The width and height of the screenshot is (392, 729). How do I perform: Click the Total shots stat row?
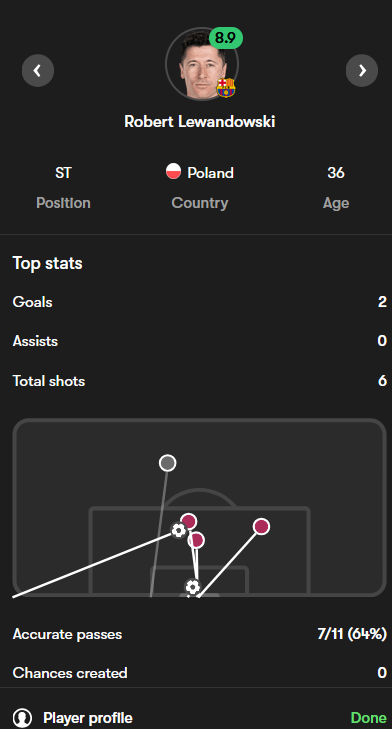point(200,381)
